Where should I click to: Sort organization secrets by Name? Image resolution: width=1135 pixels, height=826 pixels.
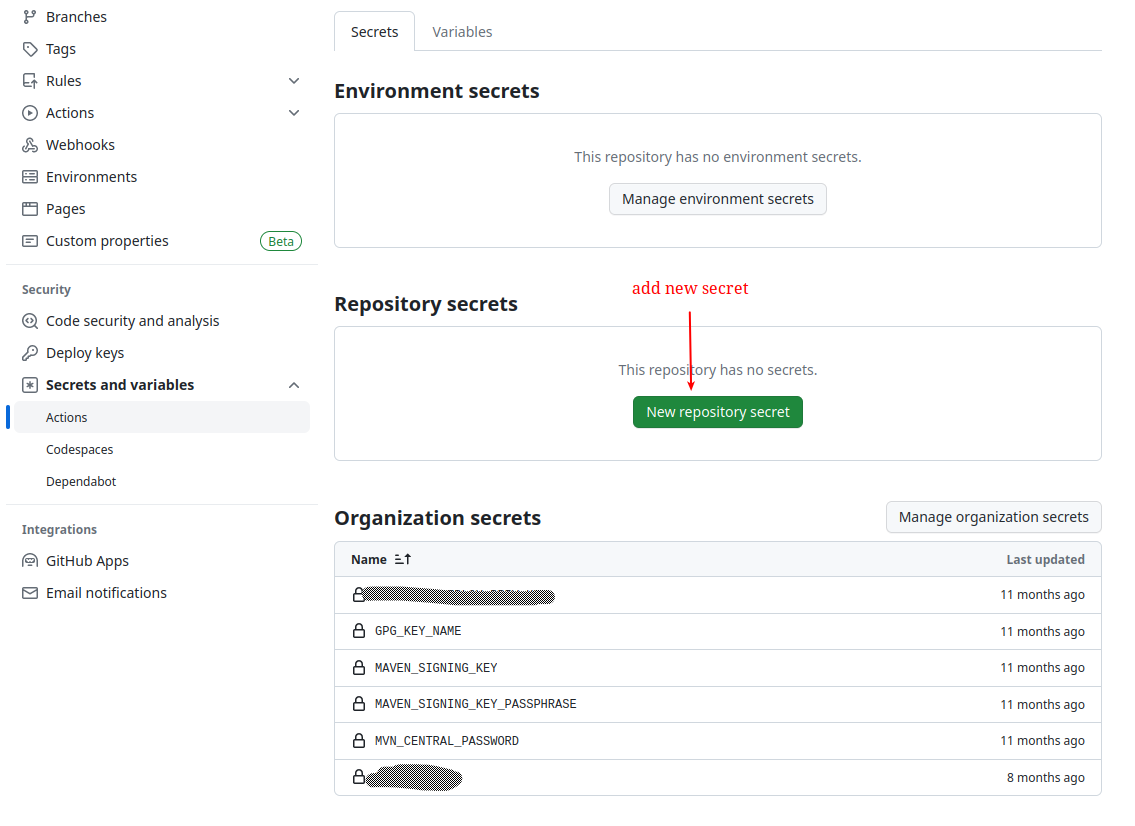click(x=381, y=559)
